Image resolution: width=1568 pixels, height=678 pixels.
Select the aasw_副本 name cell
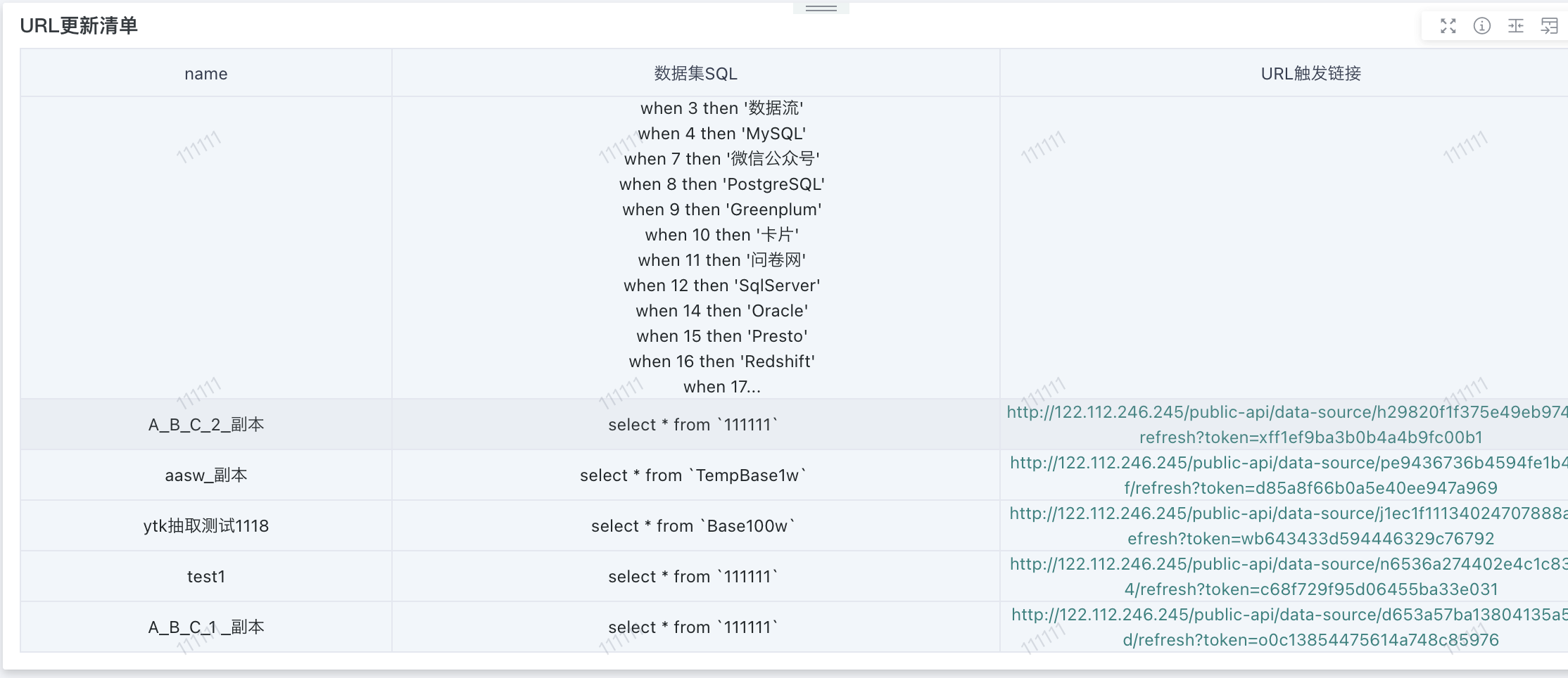(206, 475)
